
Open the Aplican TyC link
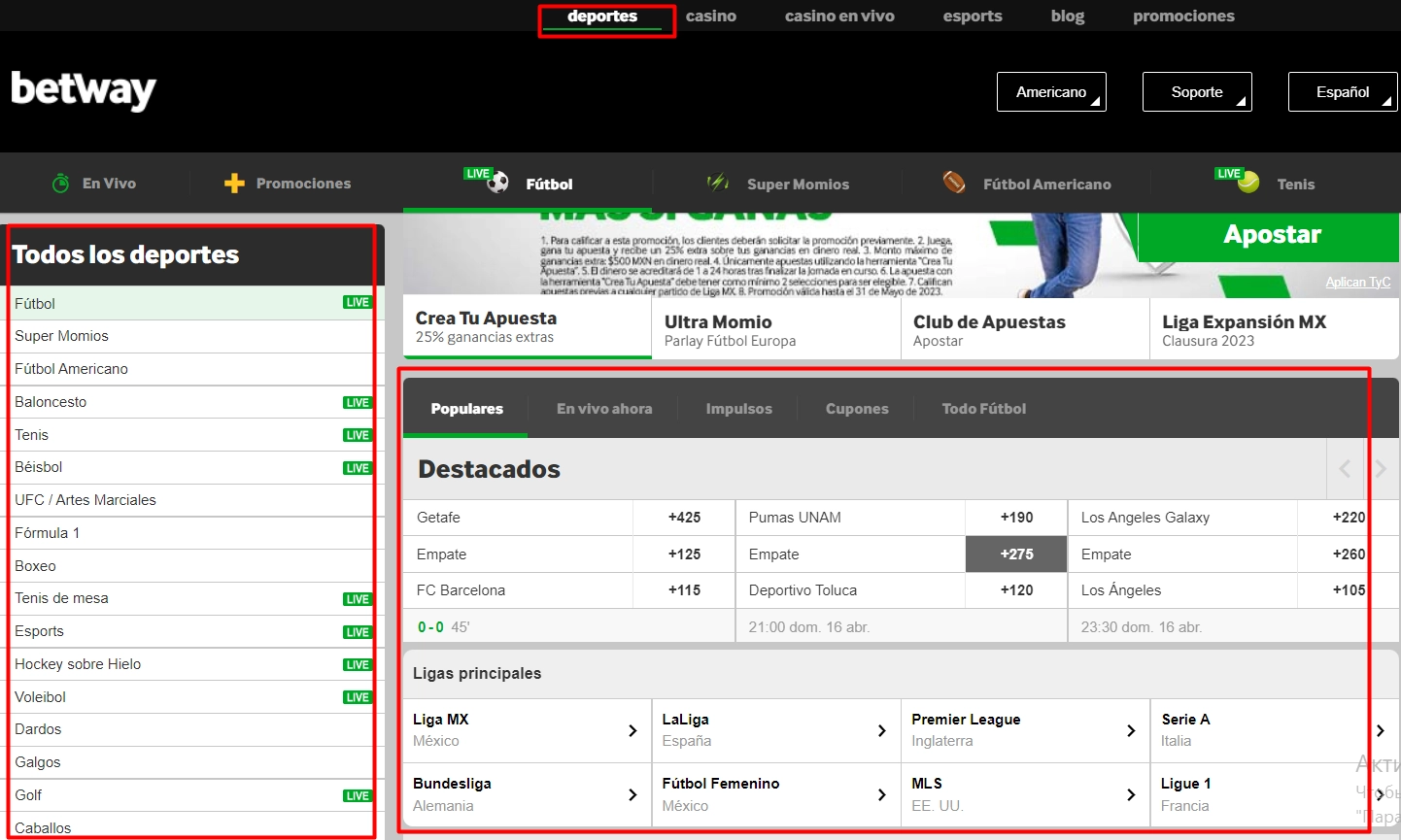coord(1358,282)
